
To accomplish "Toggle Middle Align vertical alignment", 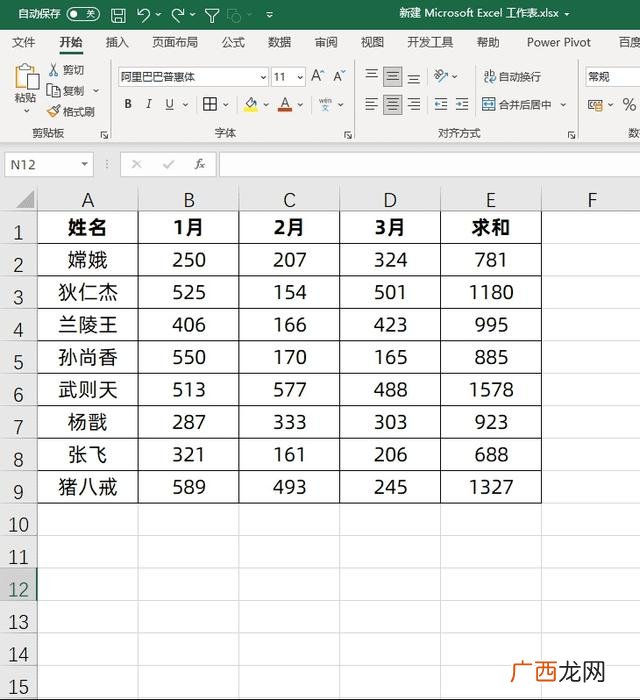I will pyautogui.click(x=392, y=76).
